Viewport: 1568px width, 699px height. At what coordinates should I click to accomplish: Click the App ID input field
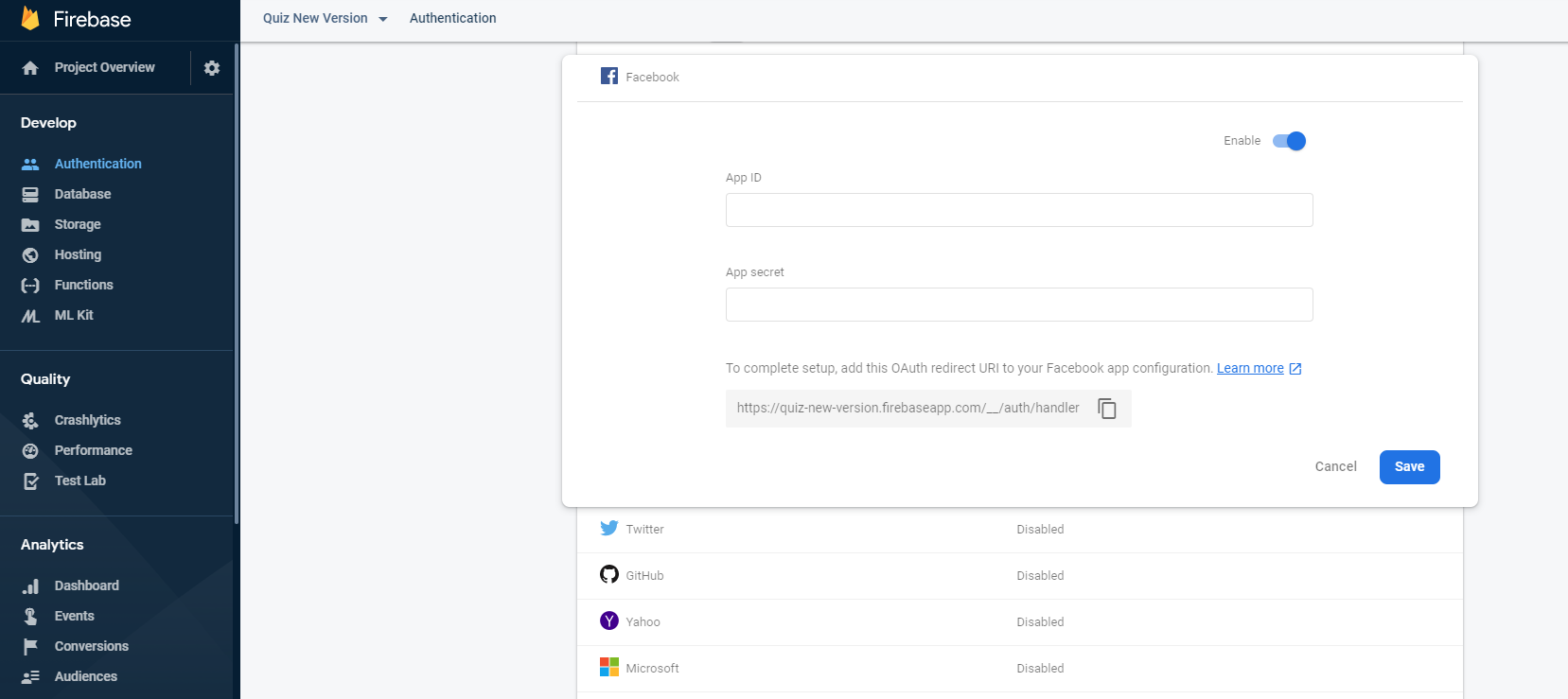(1019, 210)
